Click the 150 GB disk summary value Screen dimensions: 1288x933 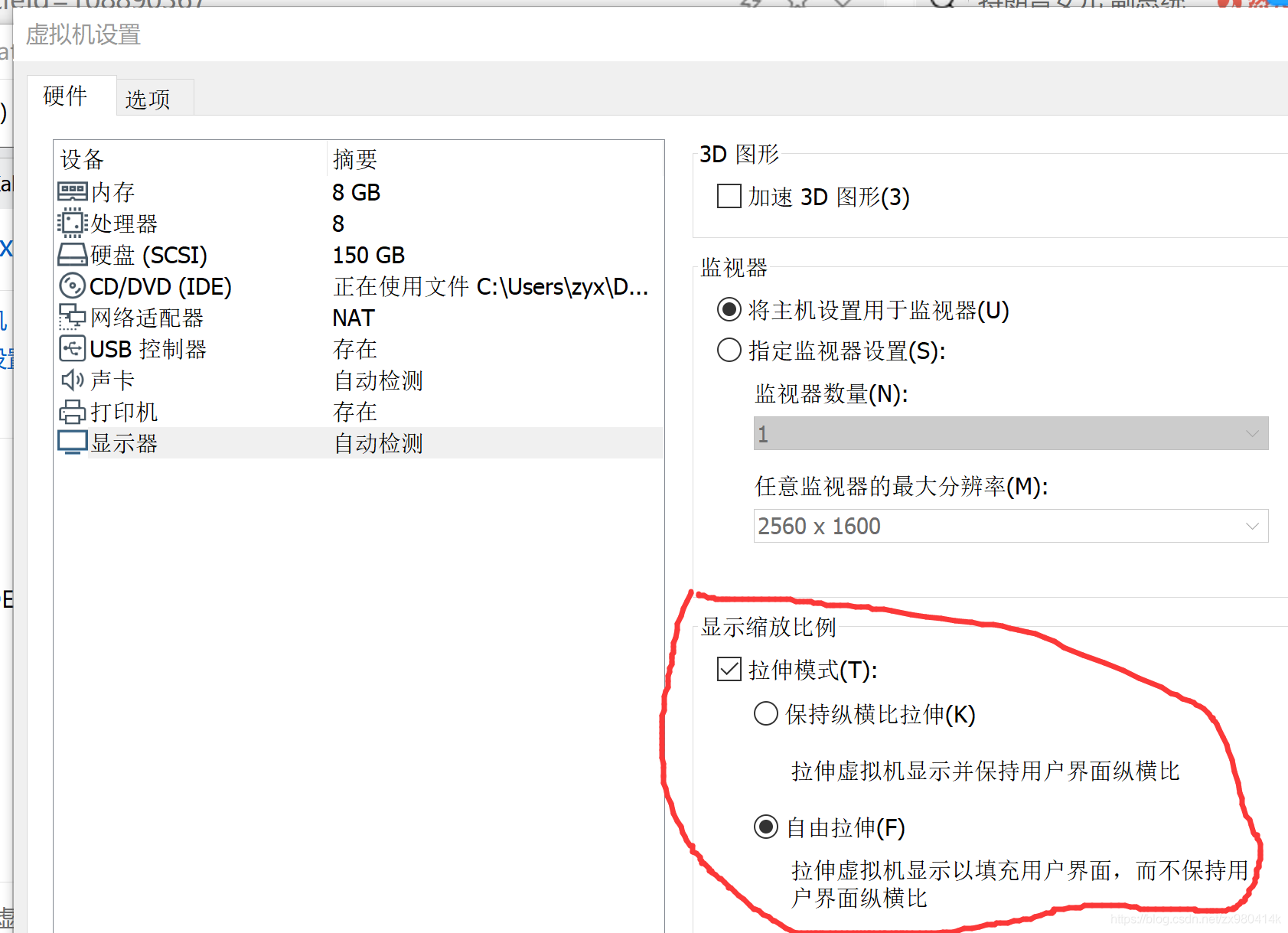pyautogui.click(x=369, y=255)
